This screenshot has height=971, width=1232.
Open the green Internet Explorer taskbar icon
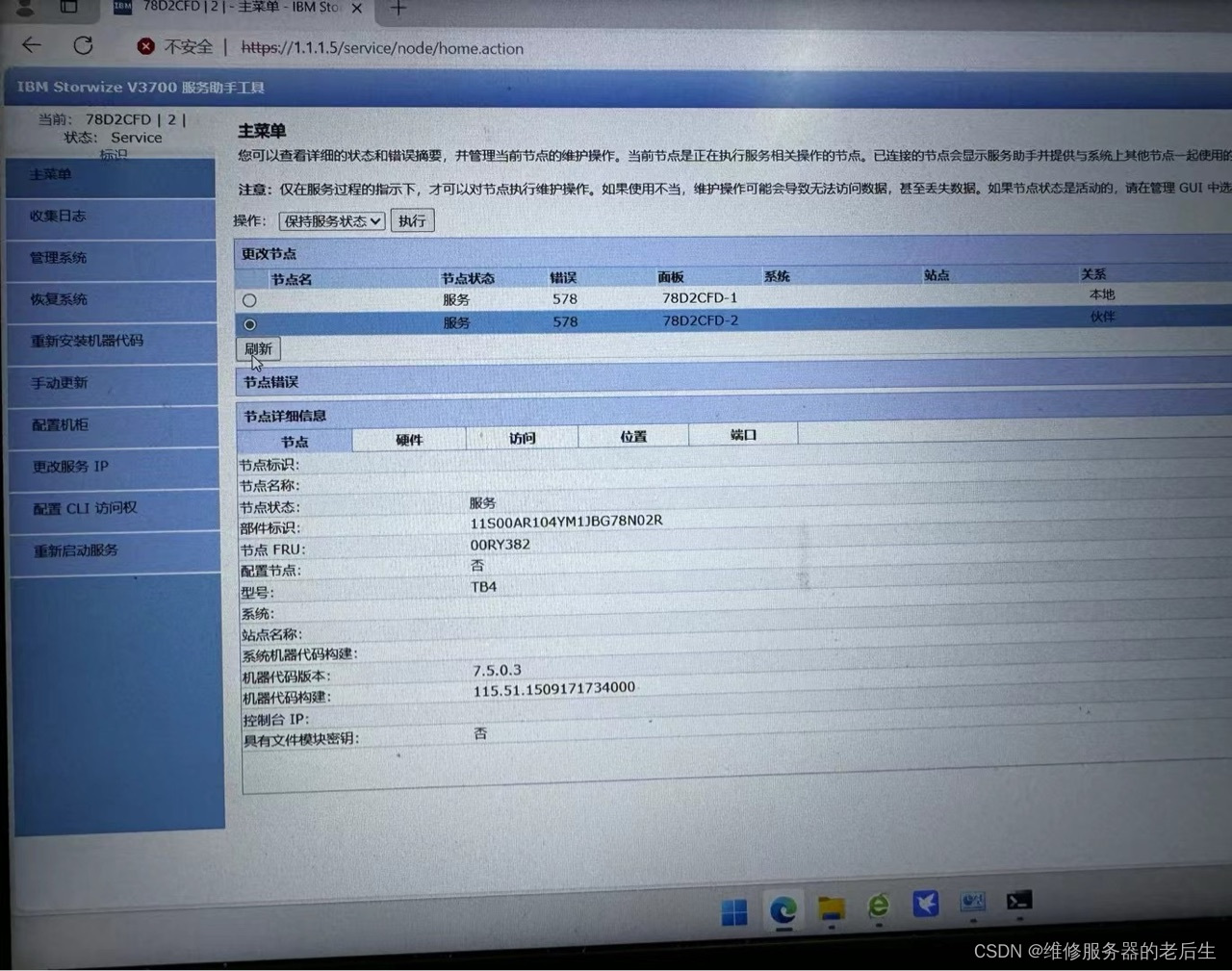point(878,906)
